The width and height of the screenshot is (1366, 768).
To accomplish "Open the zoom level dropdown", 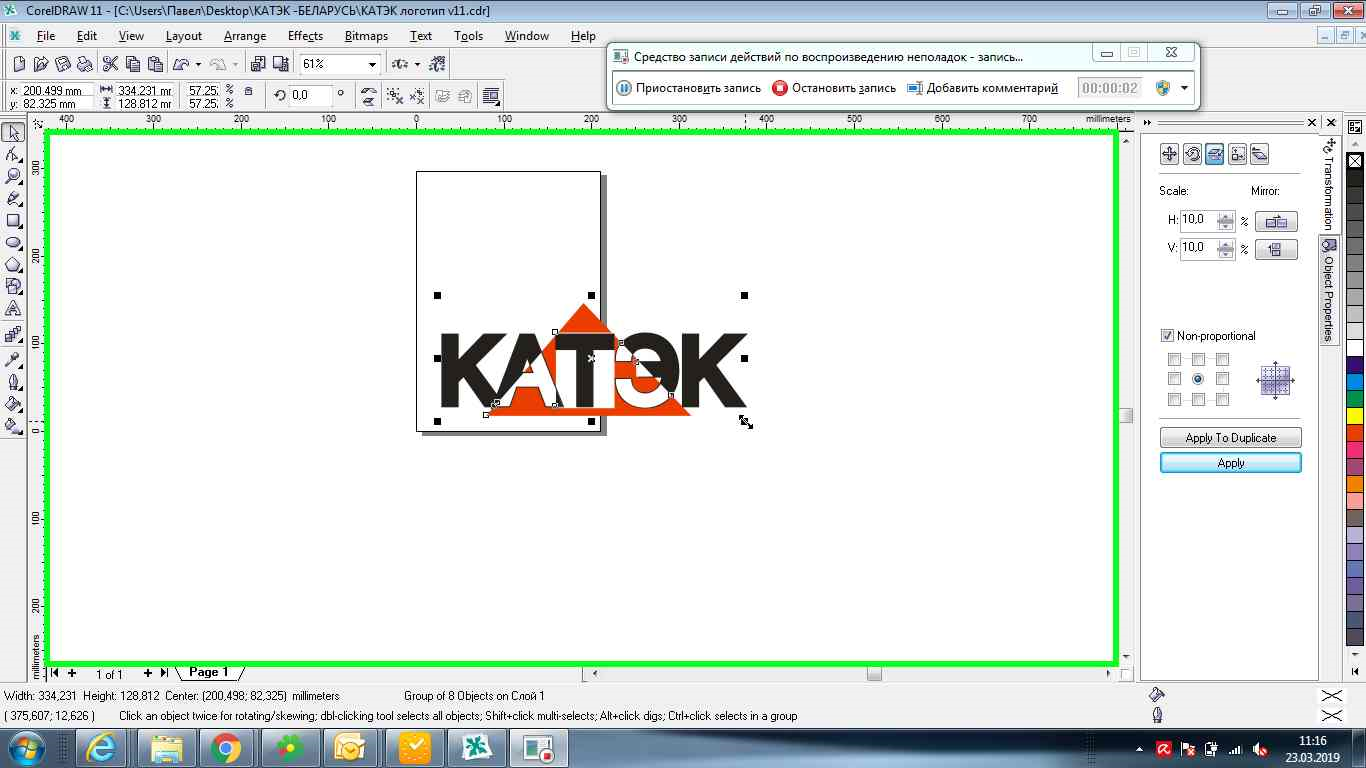I will tap(372, 64).
